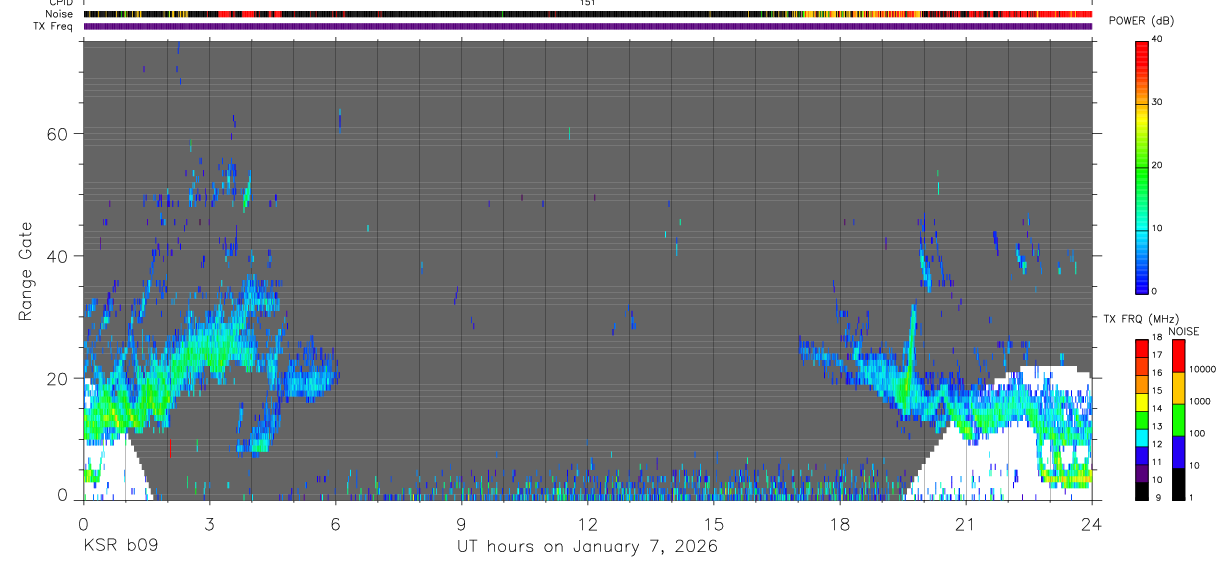Click the 18 label on TX frequency scale
This screenshot has height=567, width=1228.
click(1156, 337)
